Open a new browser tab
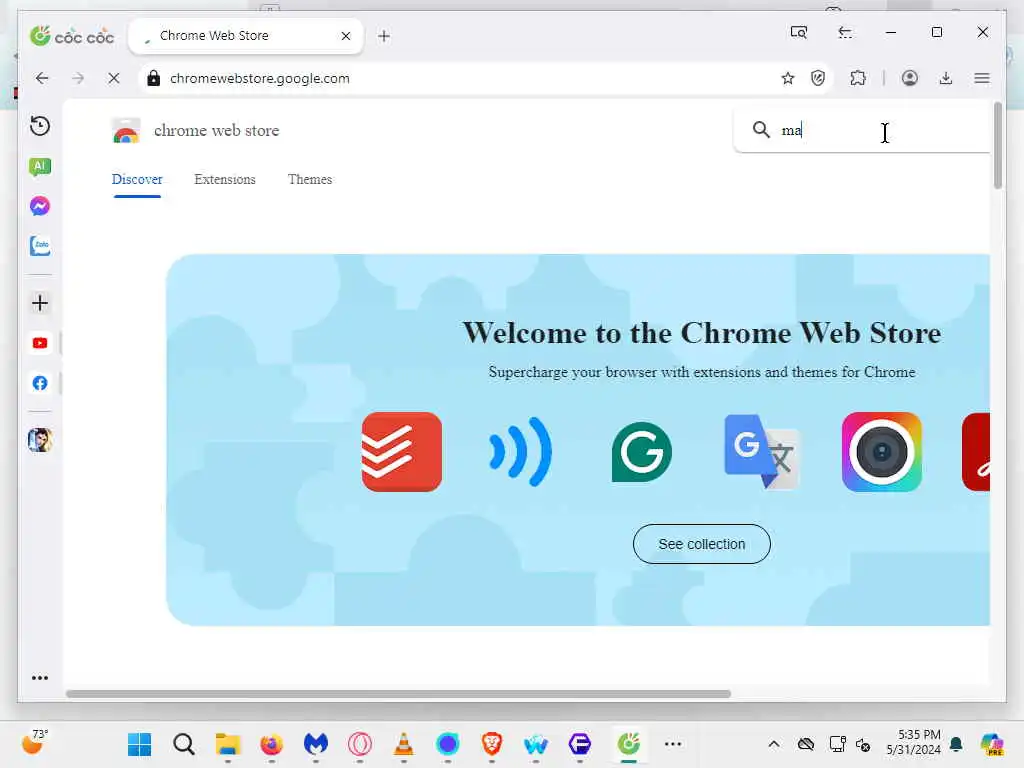This screenshot has height=768, width=1024. (x=384, y=36)
